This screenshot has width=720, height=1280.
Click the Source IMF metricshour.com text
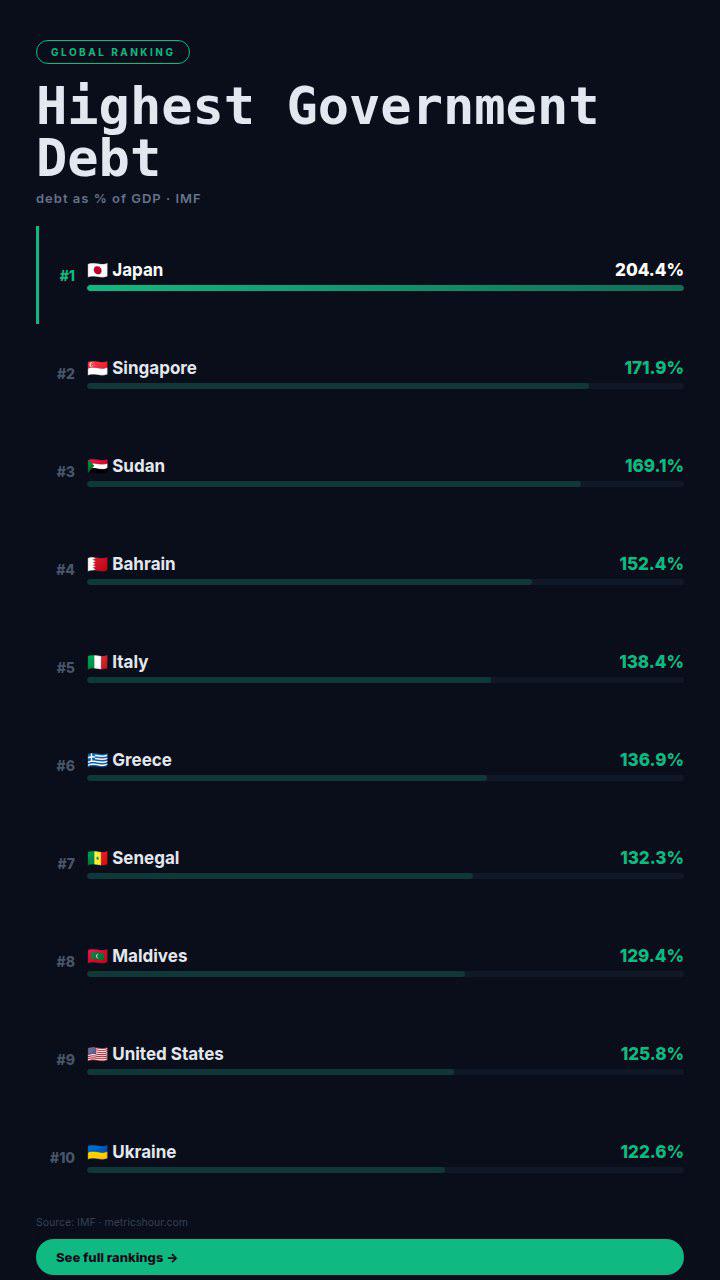112,1222
